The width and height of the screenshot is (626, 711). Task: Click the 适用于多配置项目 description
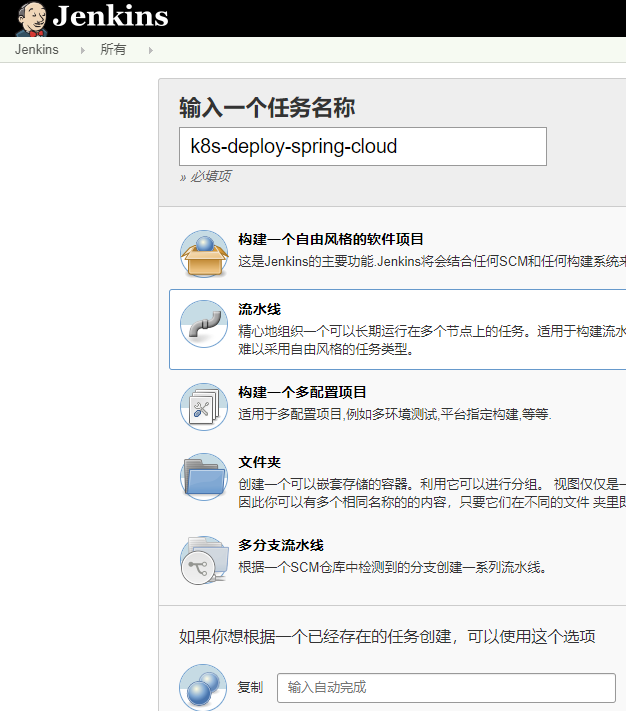395,414
